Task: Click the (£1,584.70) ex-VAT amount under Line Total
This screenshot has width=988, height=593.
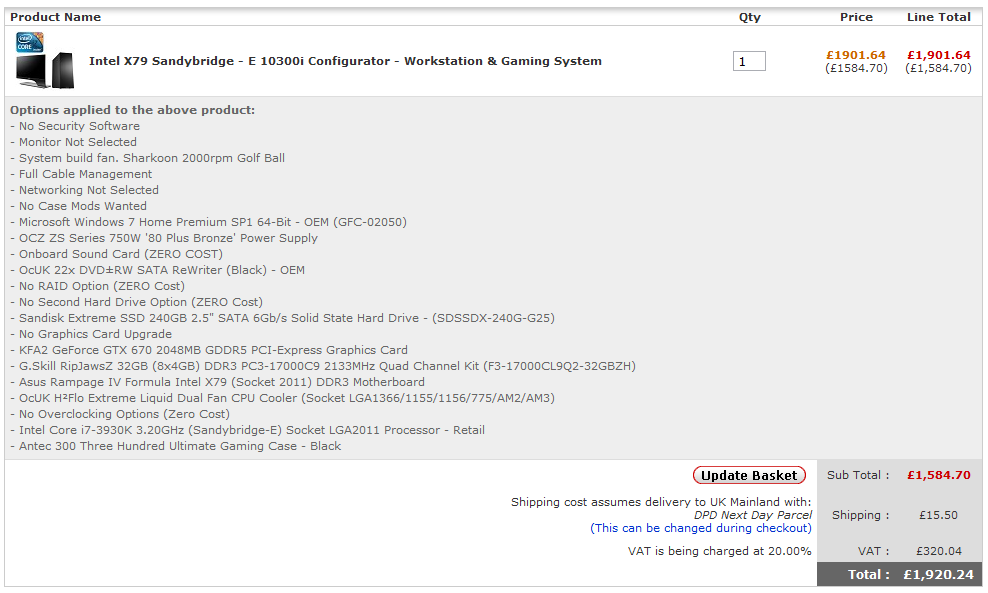Action: click(939, 68)
